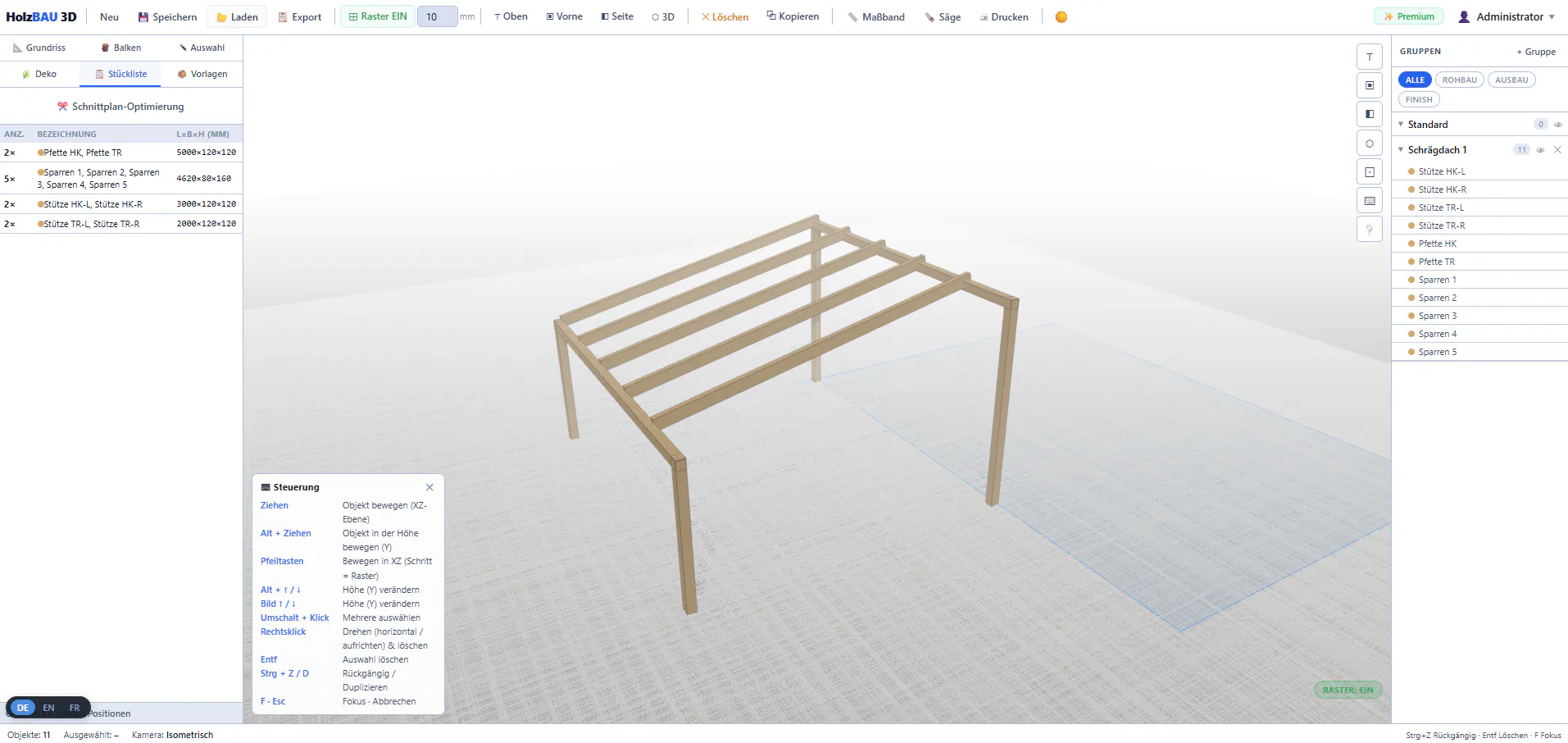Add a group with + Gruppe
Screen dimensions: 1568x743
pyautogui.click(x=1536, y=52)
